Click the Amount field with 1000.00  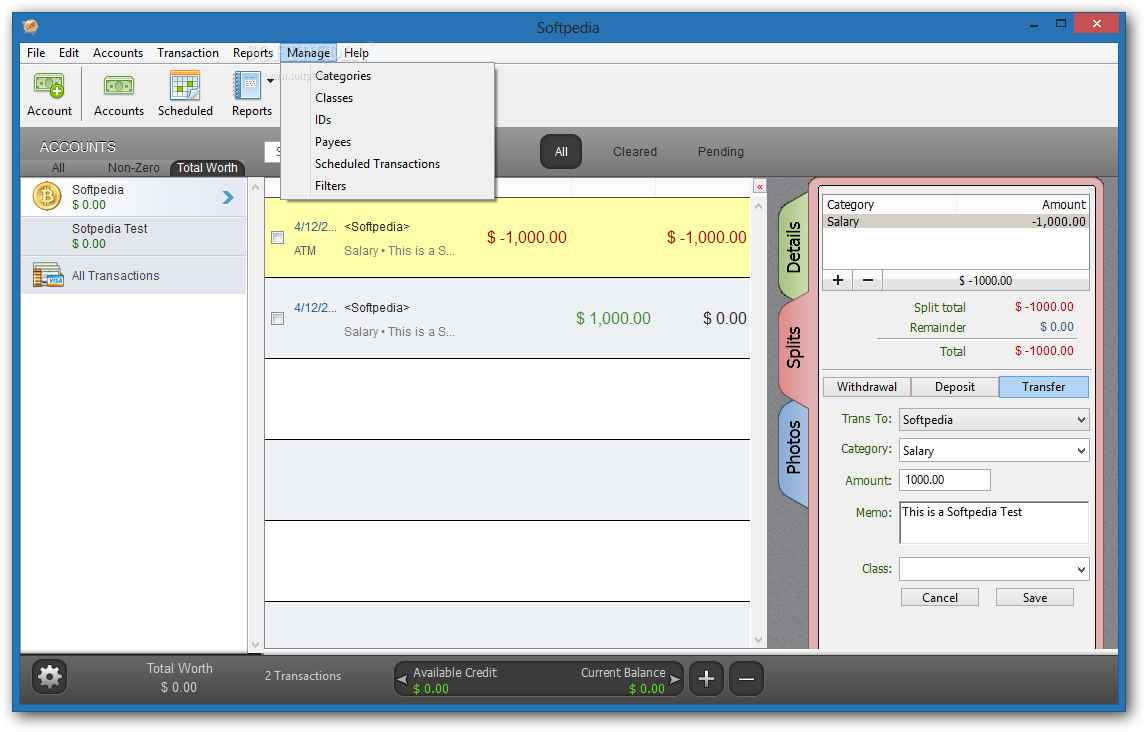(945, 480)
